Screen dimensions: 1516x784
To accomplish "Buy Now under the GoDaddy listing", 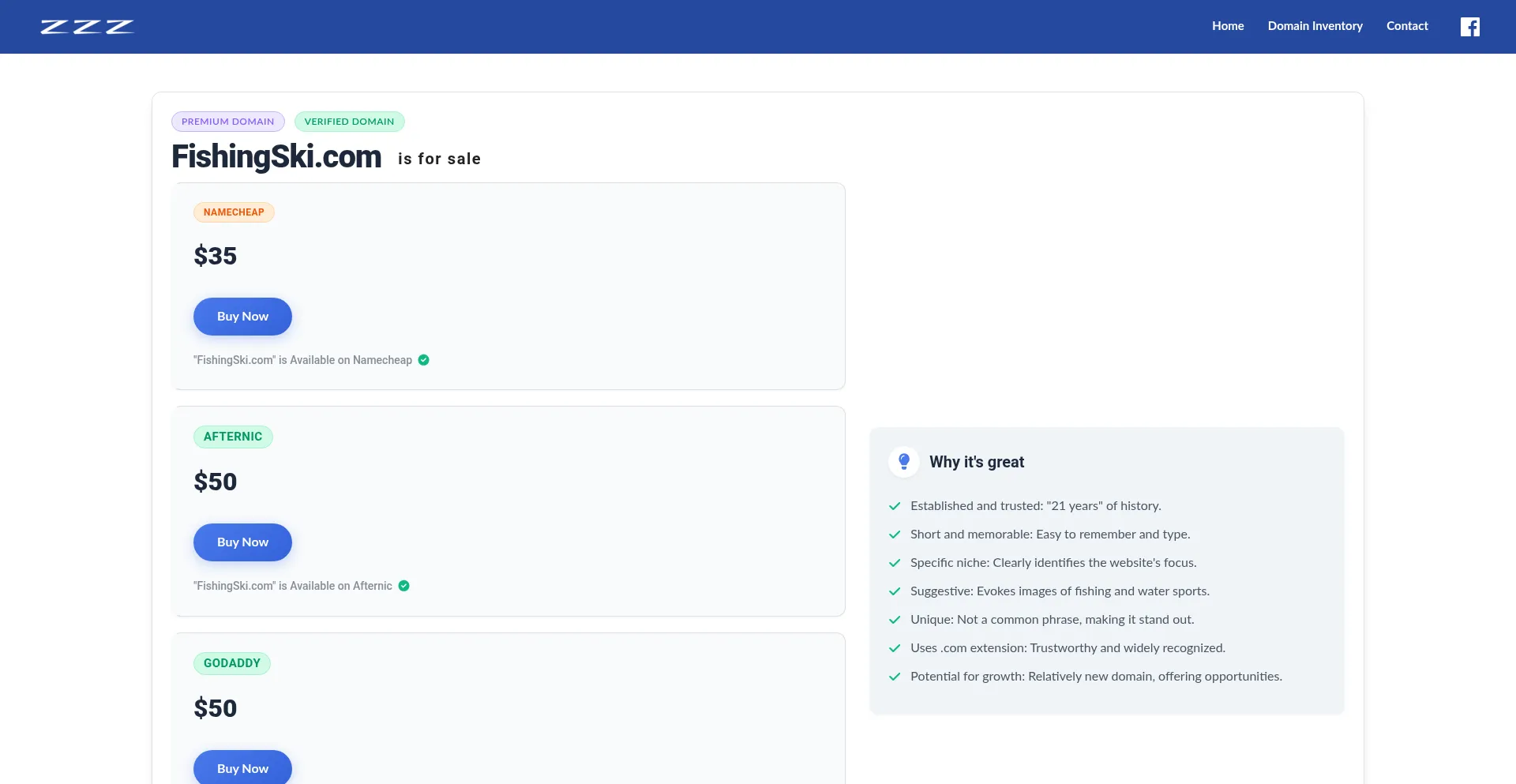I will point(242,768).
